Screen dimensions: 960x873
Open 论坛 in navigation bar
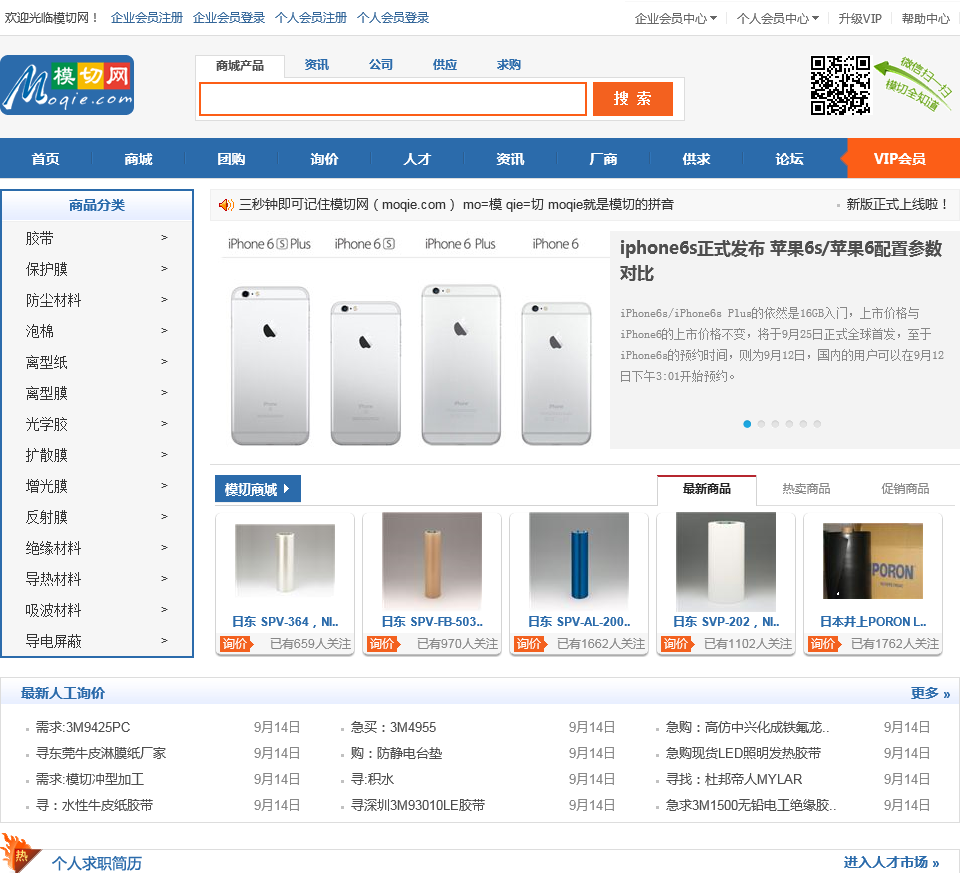coord(789,159)
